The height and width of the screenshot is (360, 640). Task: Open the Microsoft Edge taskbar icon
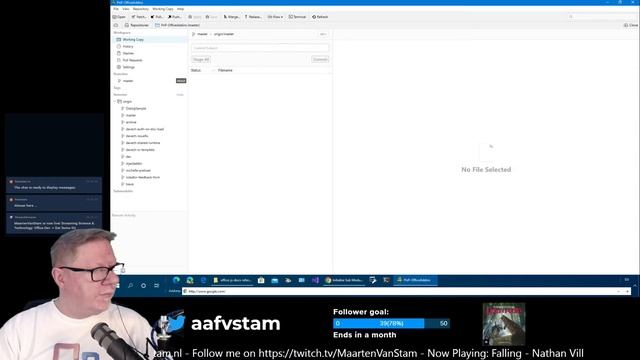click(176, 280)
